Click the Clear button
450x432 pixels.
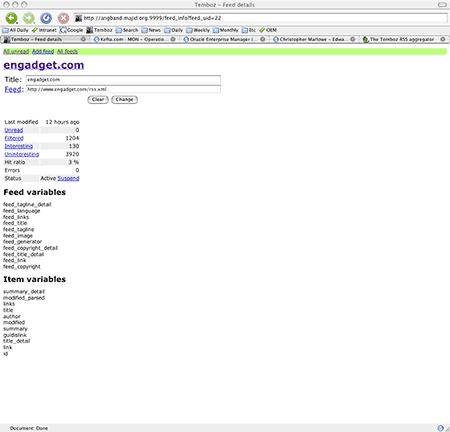click(x=98, y=99)
